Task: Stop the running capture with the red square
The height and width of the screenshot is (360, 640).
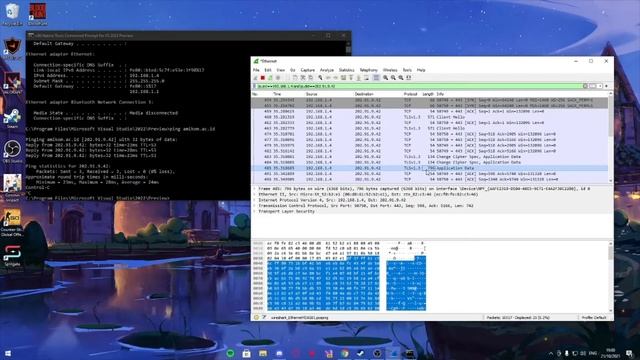Action: tap(262, 78)
